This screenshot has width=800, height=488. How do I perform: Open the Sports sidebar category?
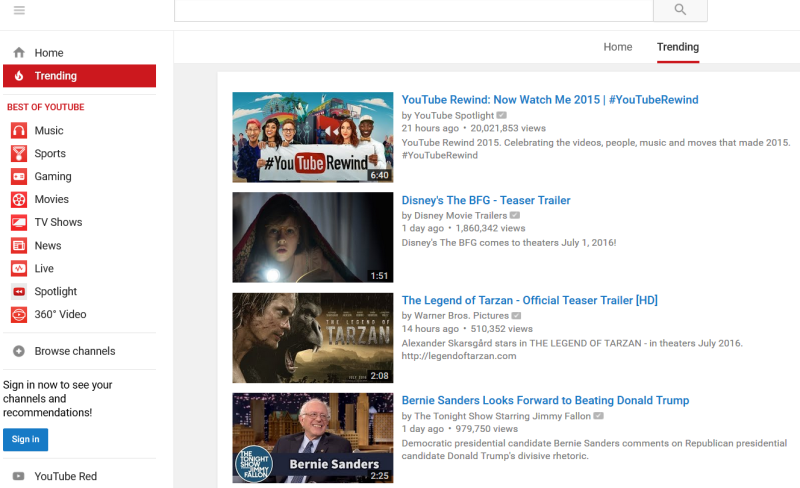click(50, 154)
